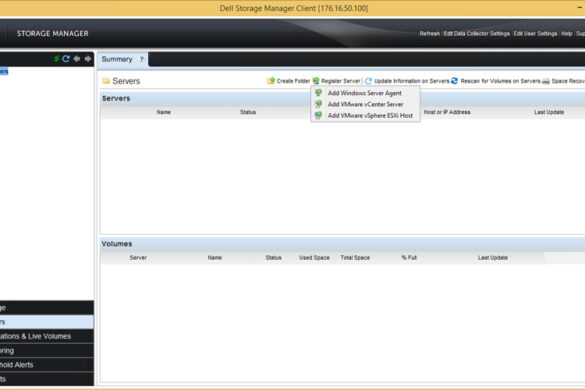Sort Volumes table by Server column
The height and width of the screenshot is (390, 585).
click(138, 258)
